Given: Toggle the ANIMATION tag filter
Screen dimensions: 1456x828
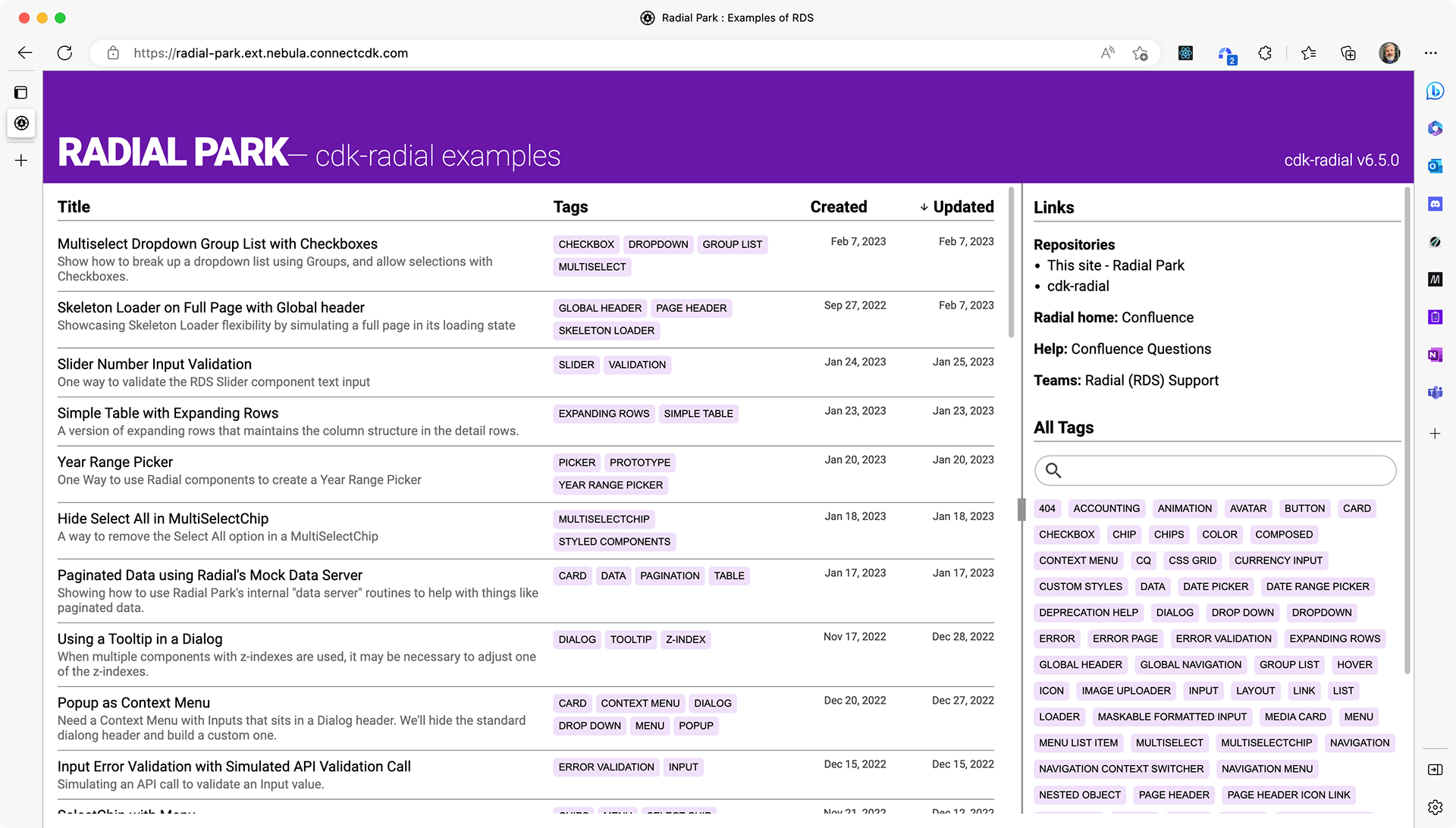Looking at the screenshot, I should coord(1185,509).
